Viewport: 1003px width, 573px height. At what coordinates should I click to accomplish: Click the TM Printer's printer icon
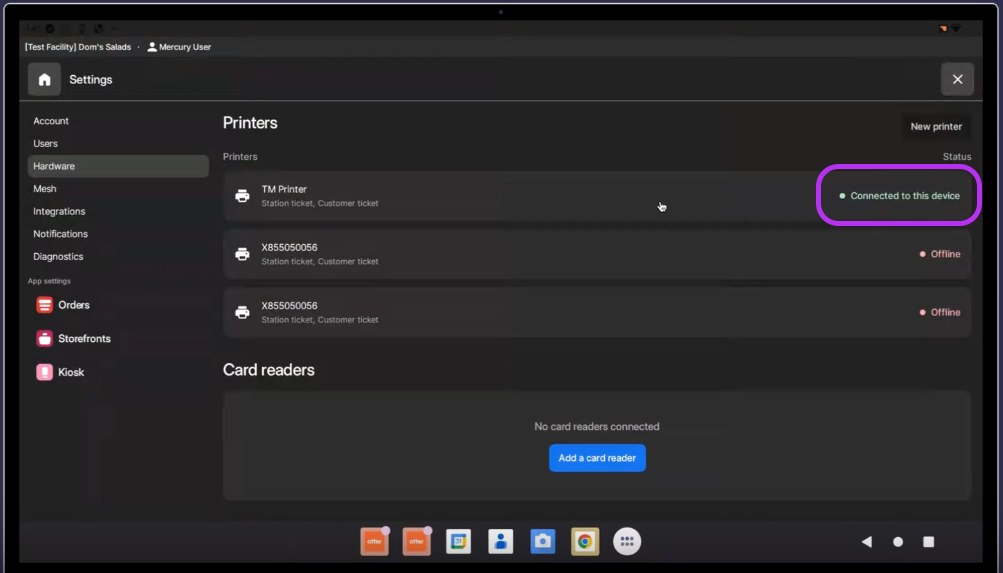click(242, 196)
